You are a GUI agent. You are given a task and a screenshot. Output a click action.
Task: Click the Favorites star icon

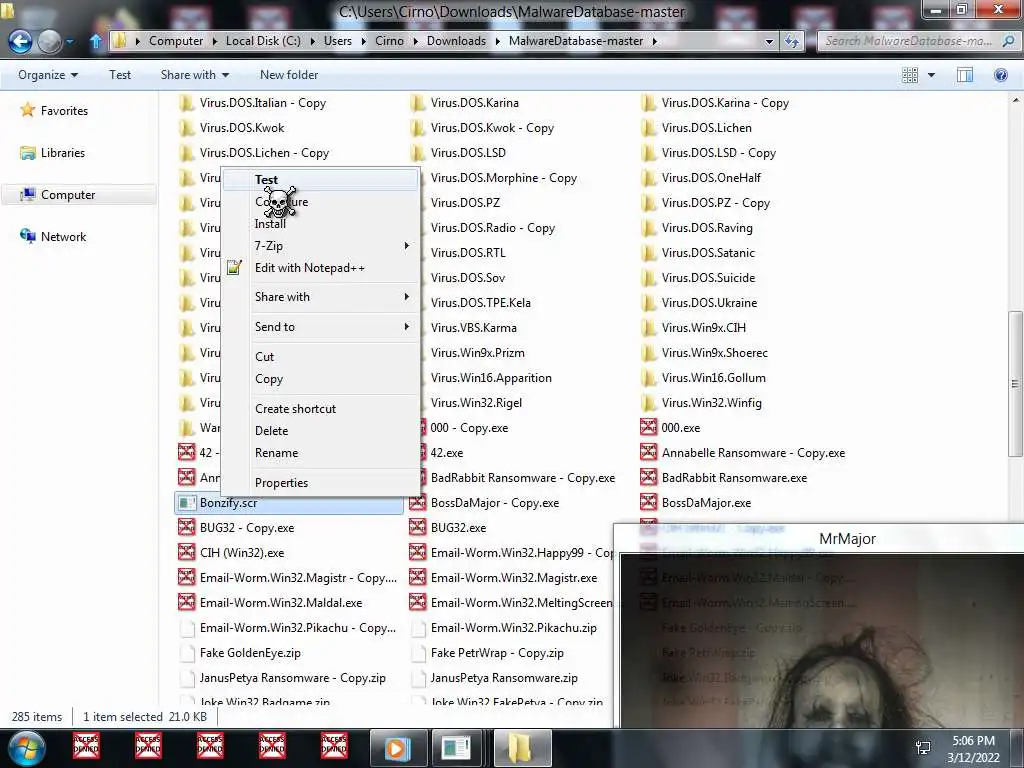27,110
